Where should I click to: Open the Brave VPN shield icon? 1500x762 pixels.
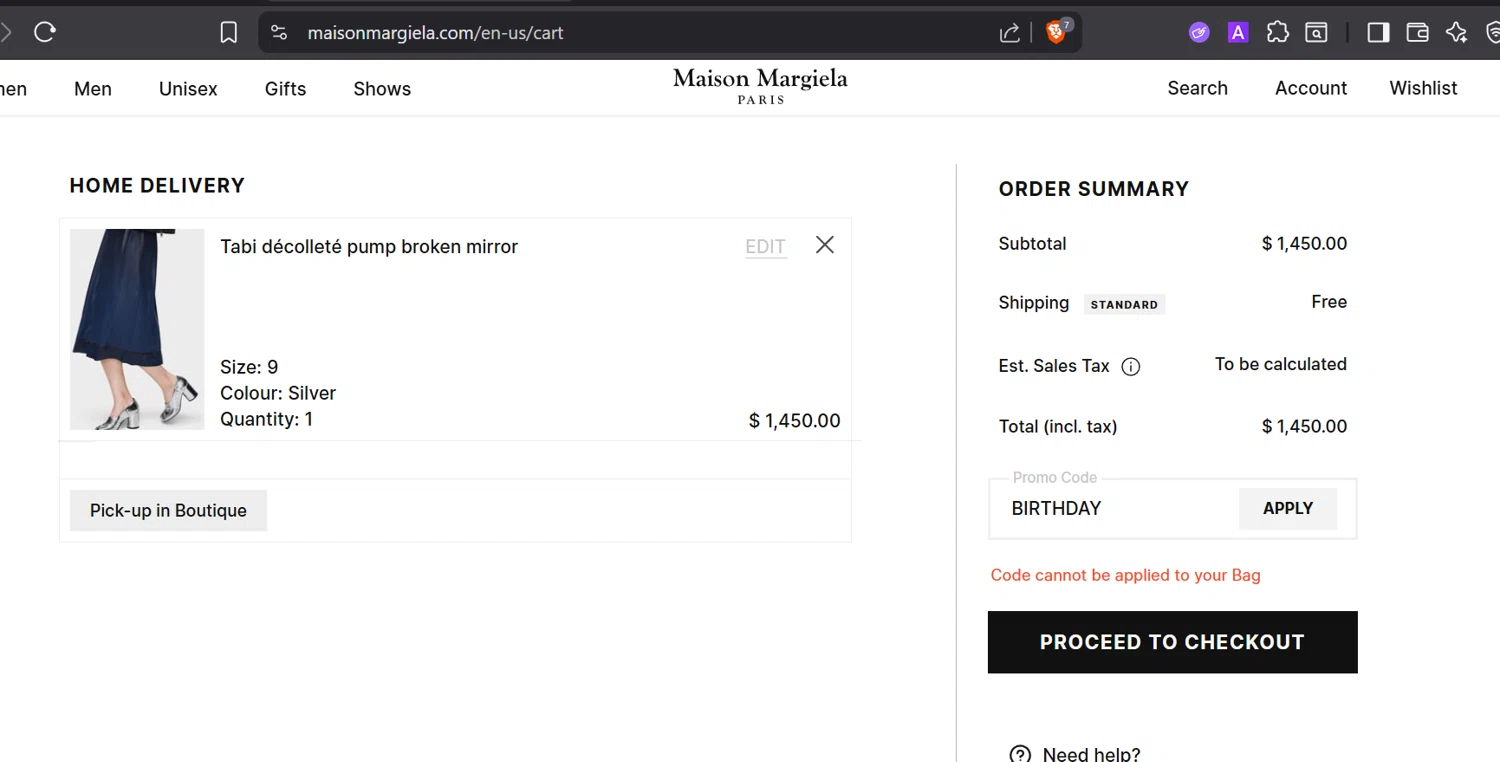coord(1493,33)
